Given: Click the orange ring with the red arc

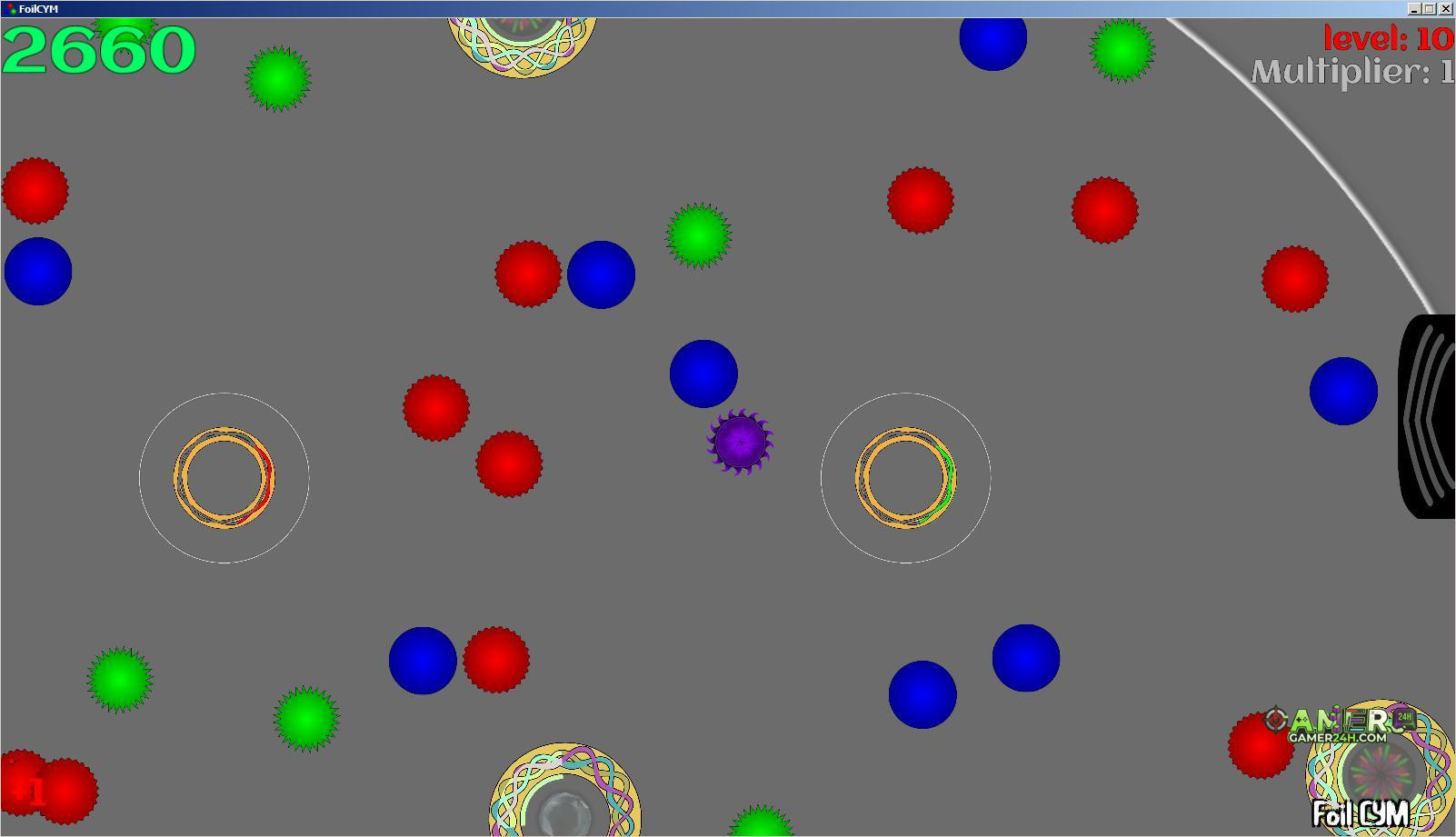Looking at the screenshot, I should (224, 477).
